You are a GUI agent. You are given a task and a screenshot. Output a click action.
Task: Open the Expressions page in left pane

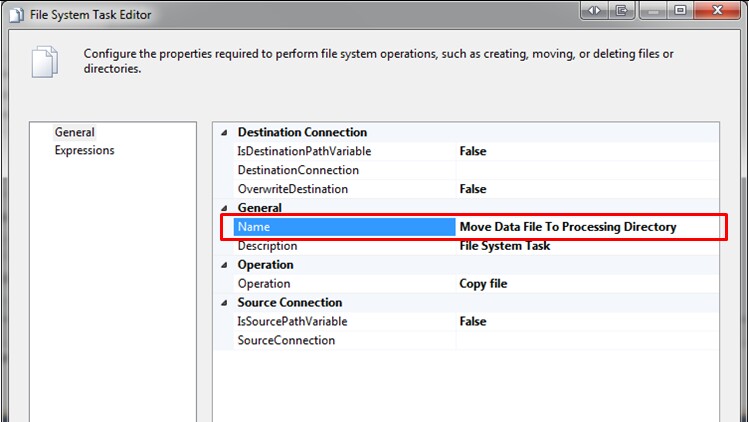(84, 151)
